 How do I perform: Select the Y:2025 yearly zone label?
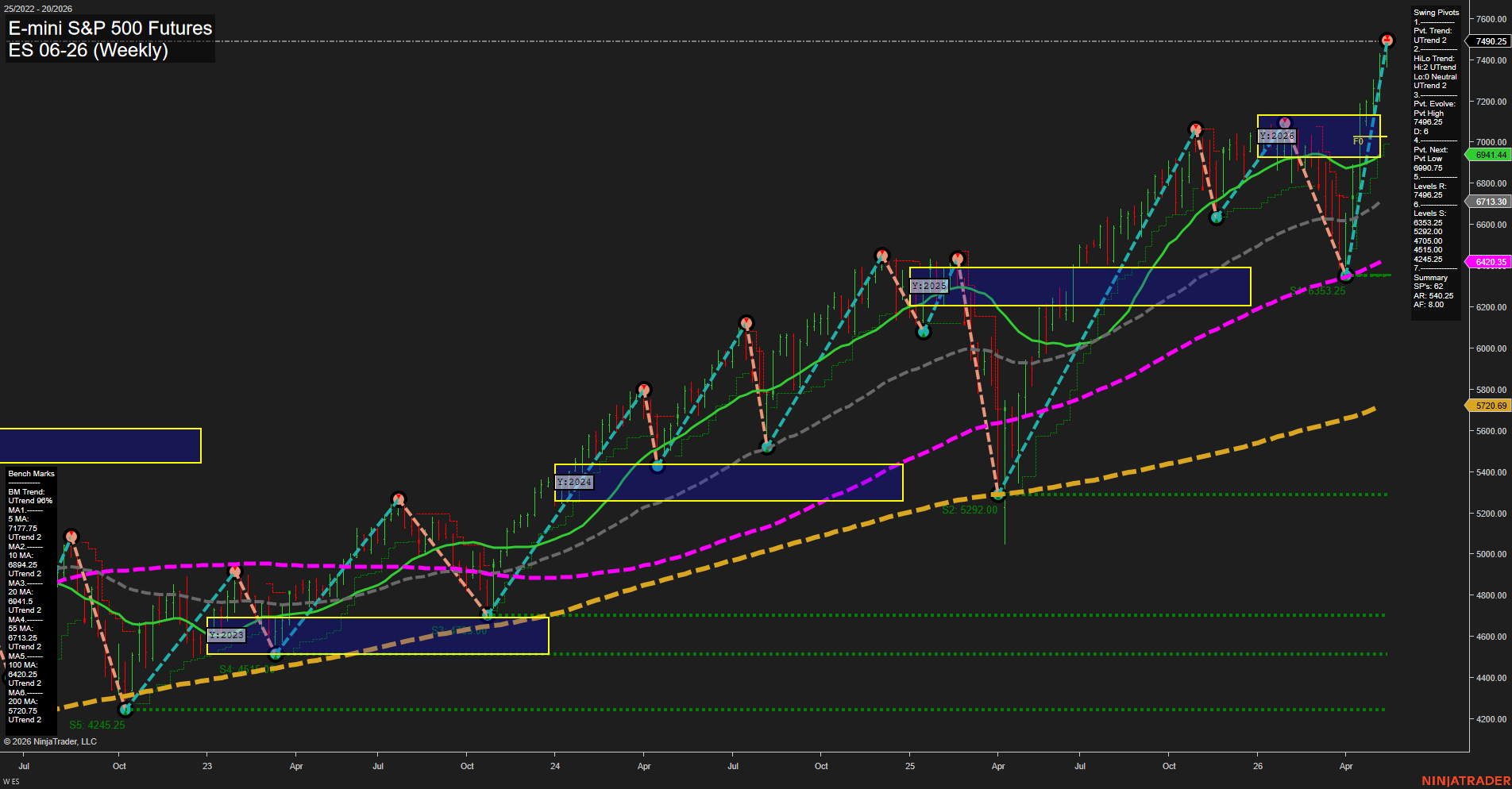click(929, 286)
